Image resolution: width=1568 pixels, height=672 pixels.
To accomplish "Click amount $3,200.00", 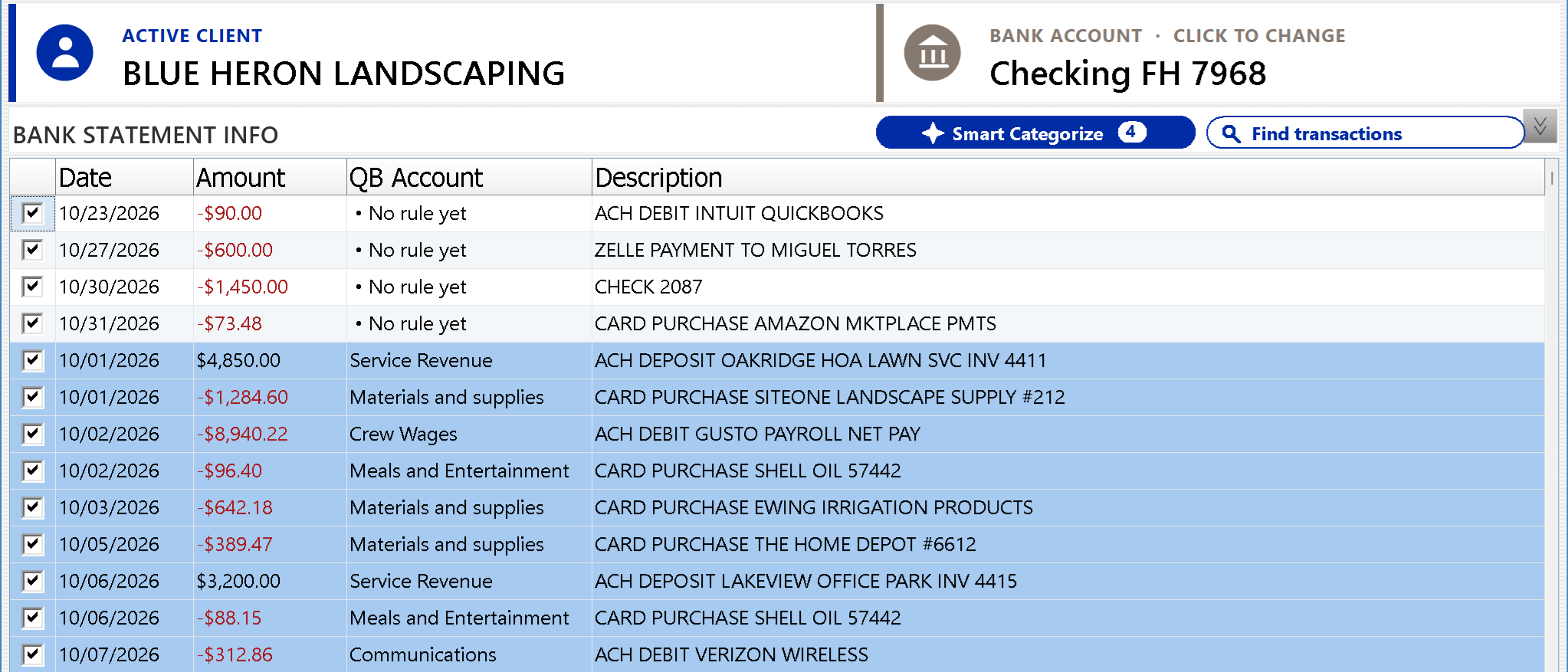I will tap(238, 581).
